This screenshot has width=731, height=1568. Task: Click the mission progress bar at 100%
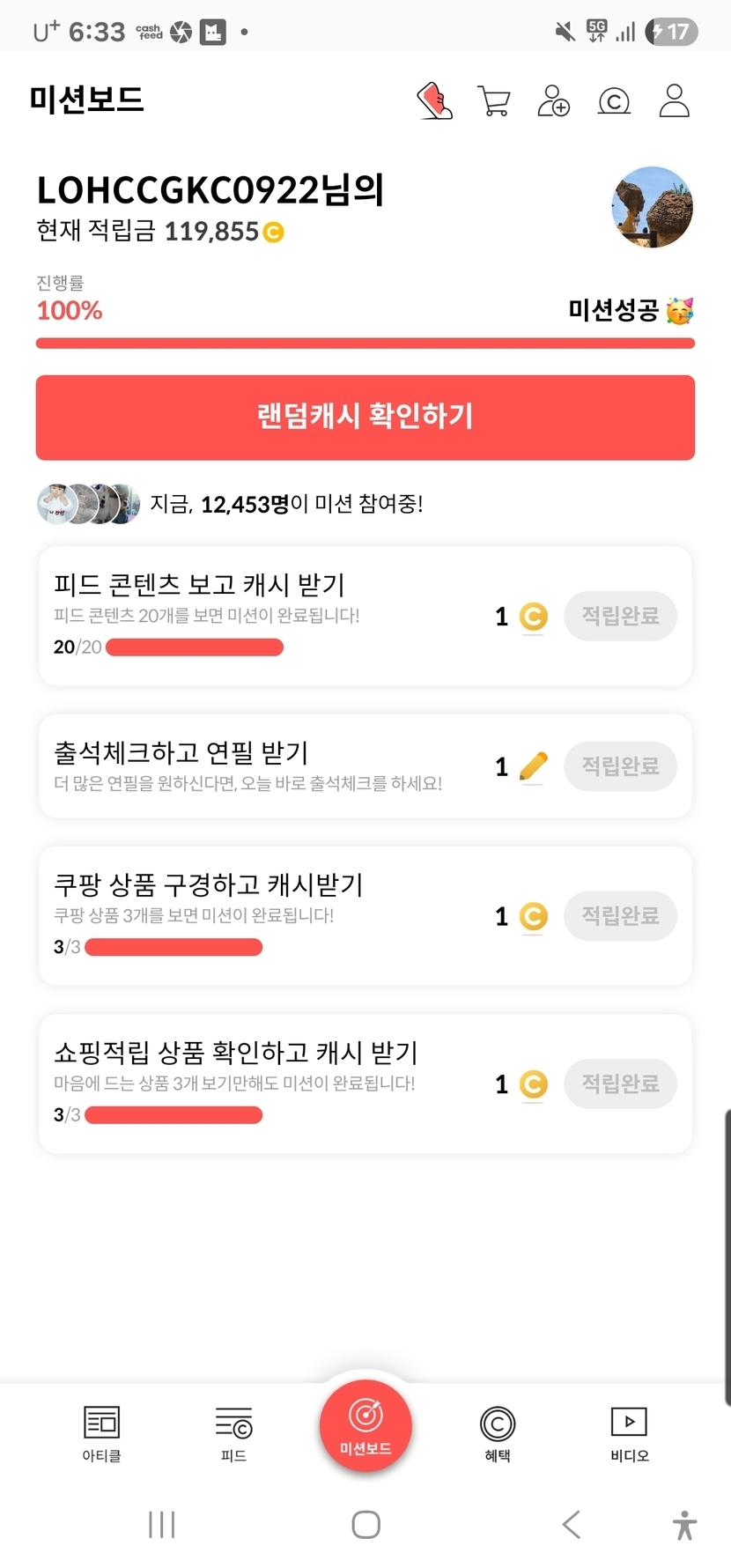(x=365, y=343)
